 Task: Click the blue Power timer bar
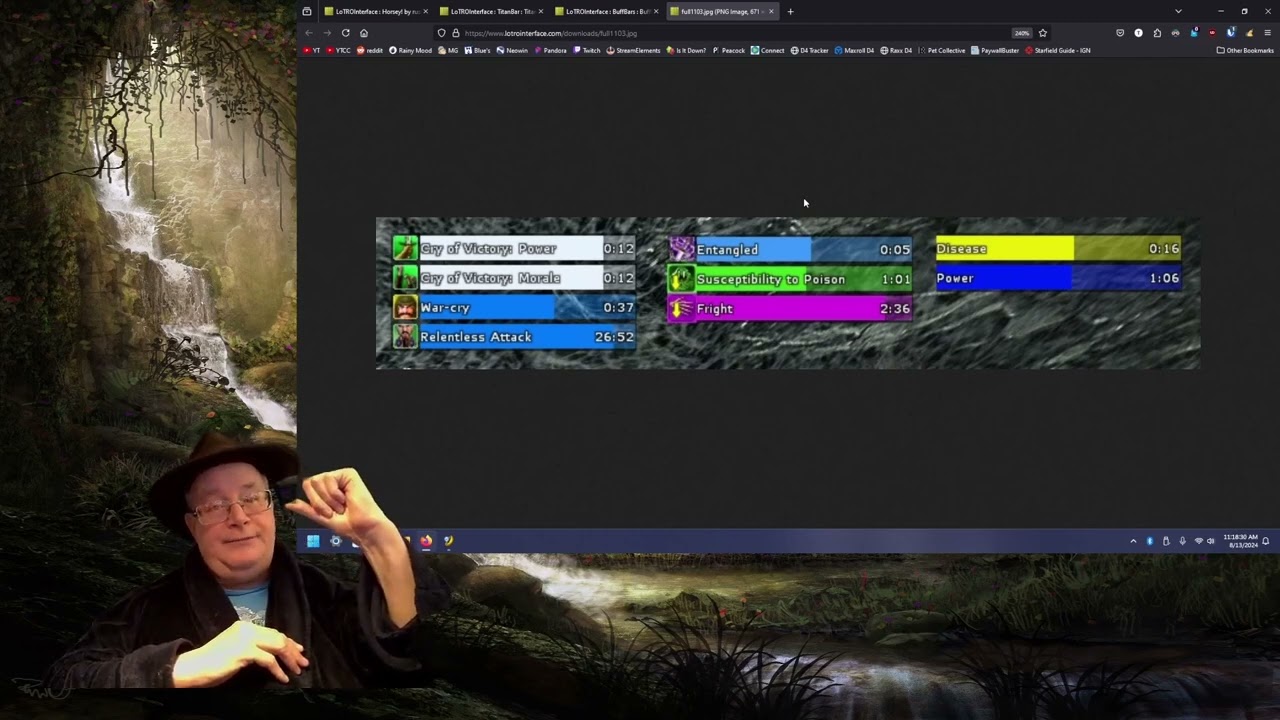tap(1058, 278)
